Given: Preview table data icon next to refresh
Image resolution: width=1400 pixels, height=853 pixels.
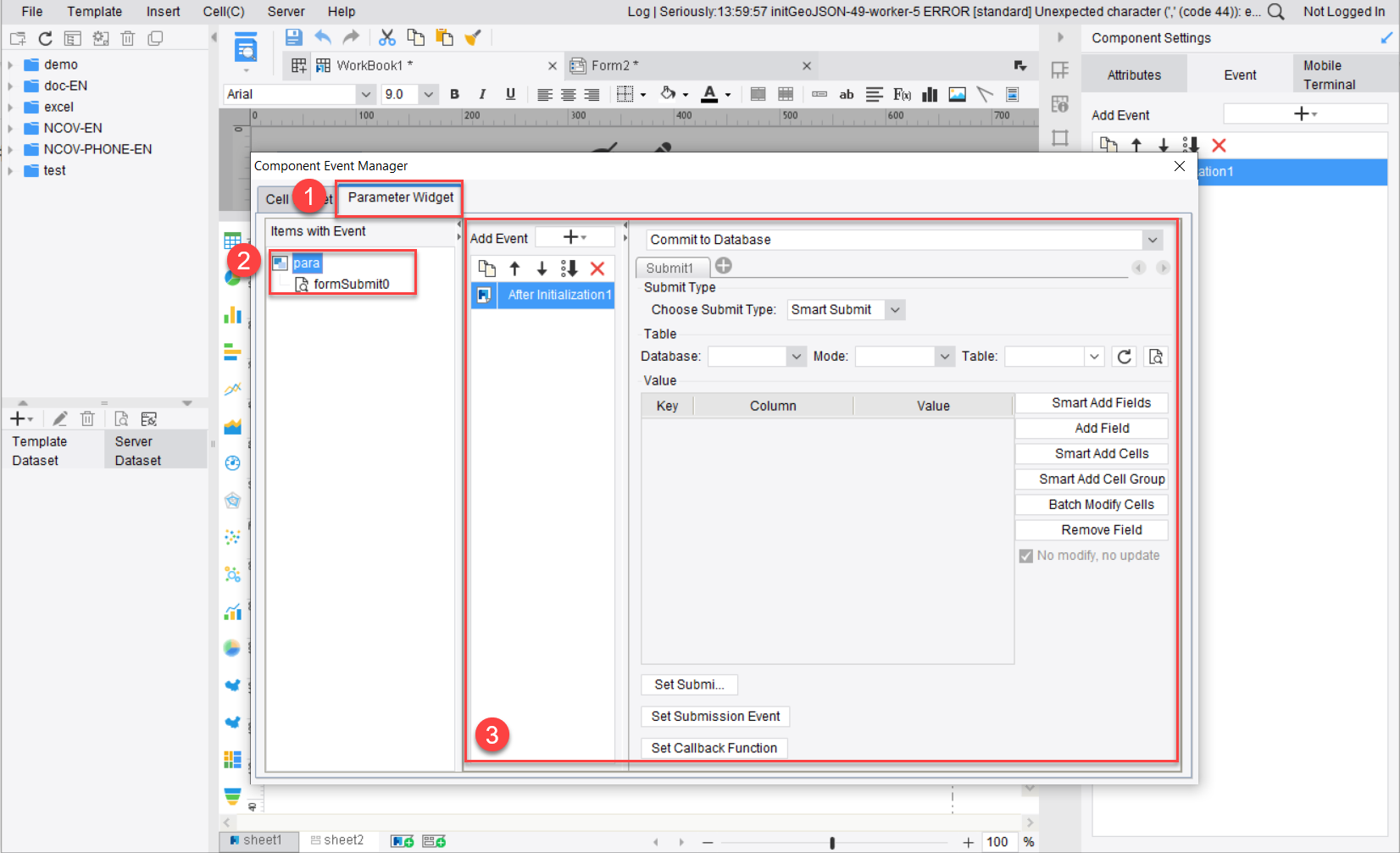Looking at the screenshot, I should tap(1156, 357).
